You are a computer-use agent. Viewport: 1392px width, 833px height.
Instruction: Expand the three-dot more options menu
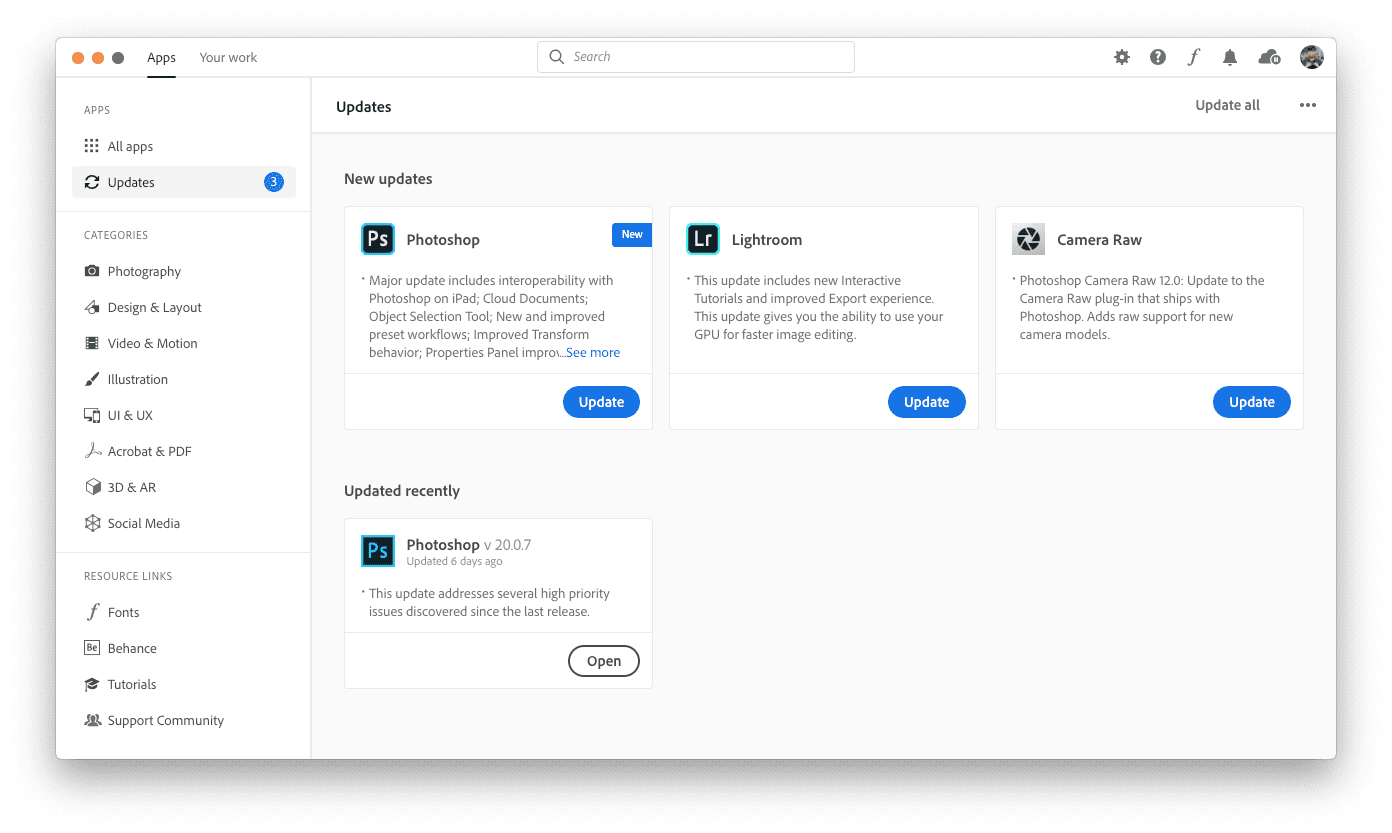[x=1308, y=105]
